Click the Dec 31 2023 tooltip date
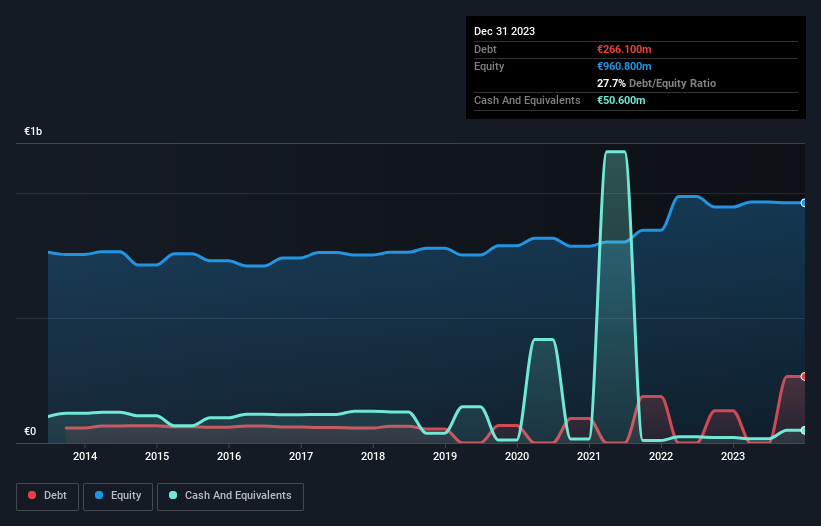The image size is (821, 526). [x=504, y=31]
